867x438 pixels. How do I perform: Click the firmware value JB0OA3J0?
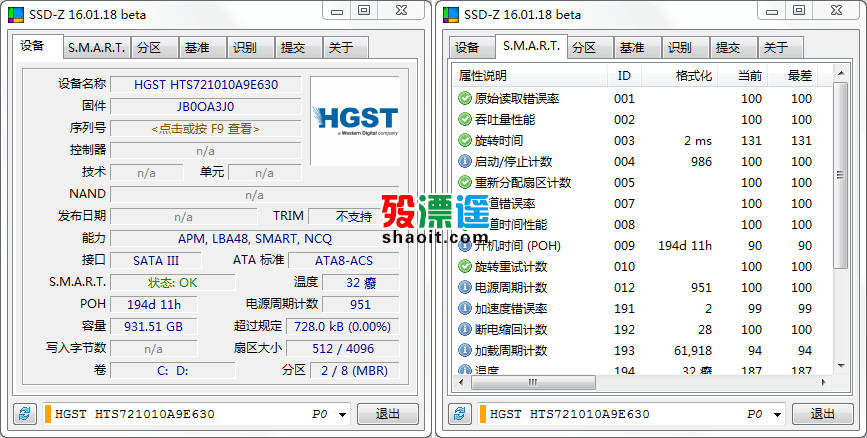pos(206,106)
